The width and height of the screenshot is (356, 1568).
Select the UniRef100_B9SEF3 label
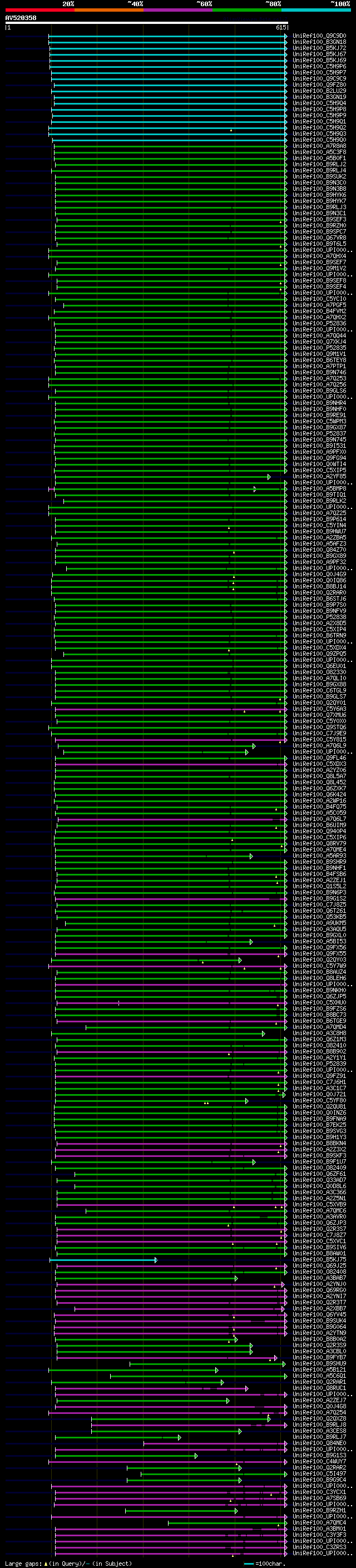[x=319, y=219]
